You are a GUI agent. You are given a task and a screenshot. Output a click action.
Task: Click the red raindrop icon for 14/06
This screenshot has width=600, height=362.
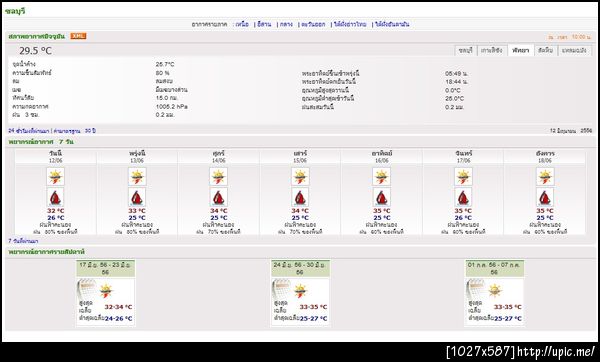tap(218, 197)
